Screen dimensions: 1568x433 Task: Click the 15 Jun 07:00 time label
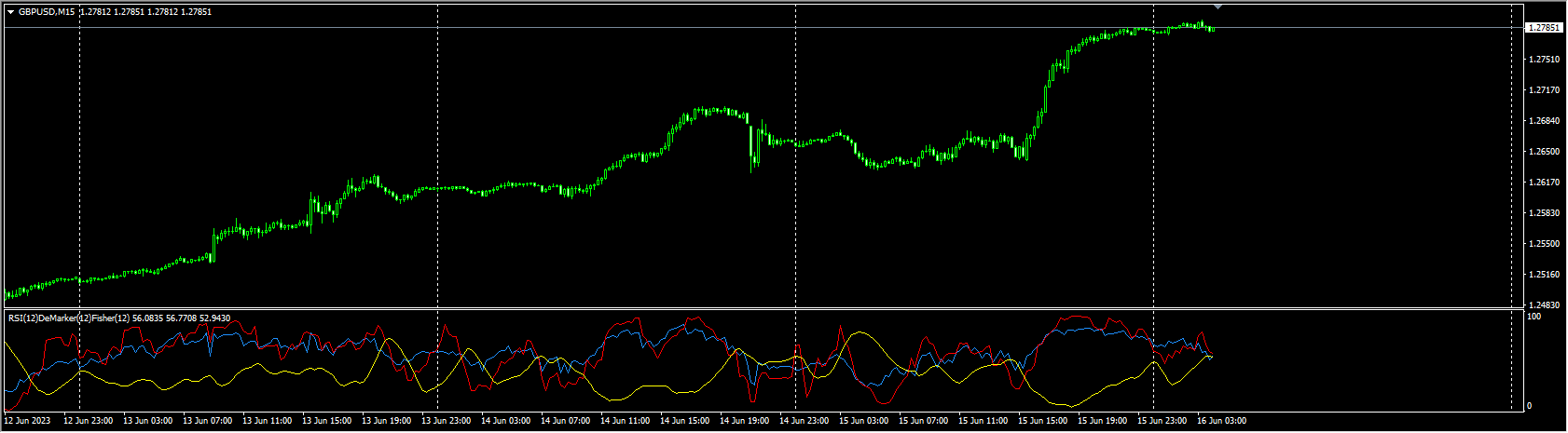click(923, 422)
